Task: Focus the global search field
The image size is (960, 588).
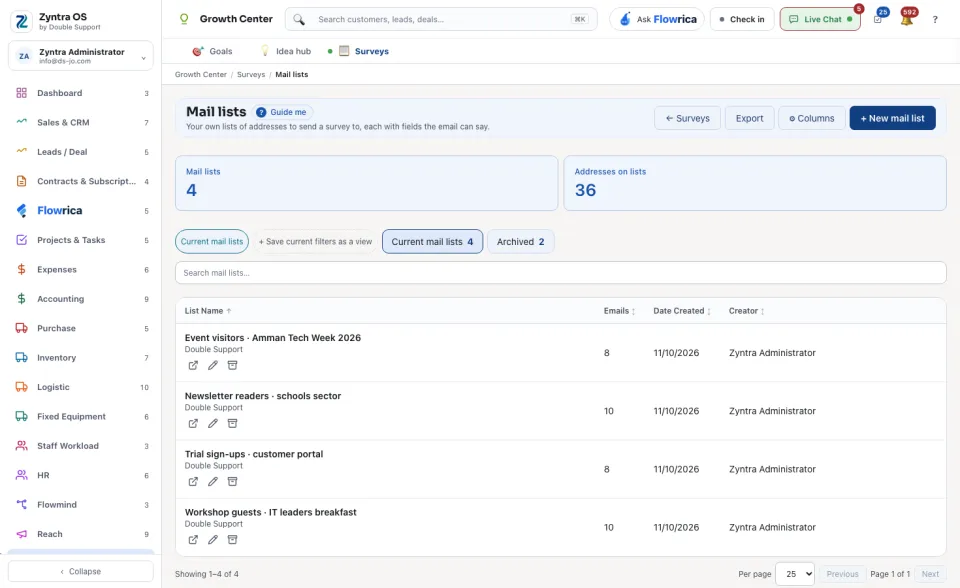Action: click(441, 20)
